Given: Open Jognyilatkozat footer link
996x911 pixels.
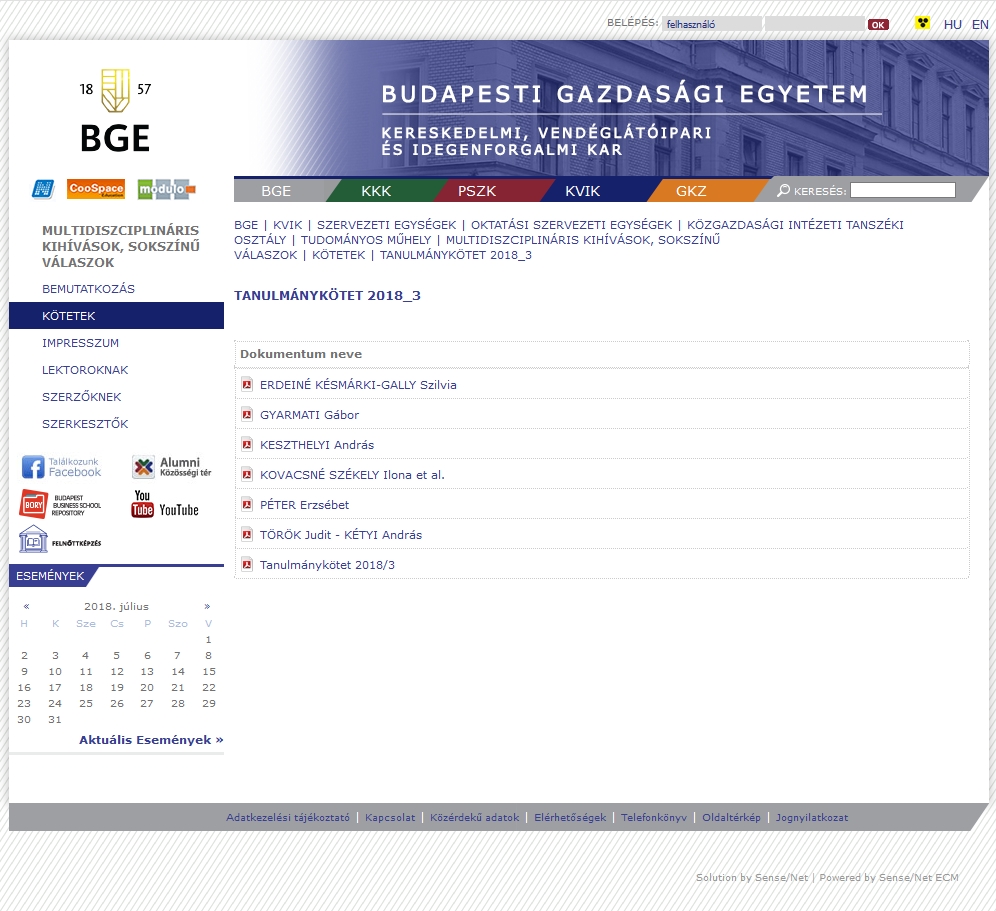Looking at the screenshot, I should tap(812, 818).
